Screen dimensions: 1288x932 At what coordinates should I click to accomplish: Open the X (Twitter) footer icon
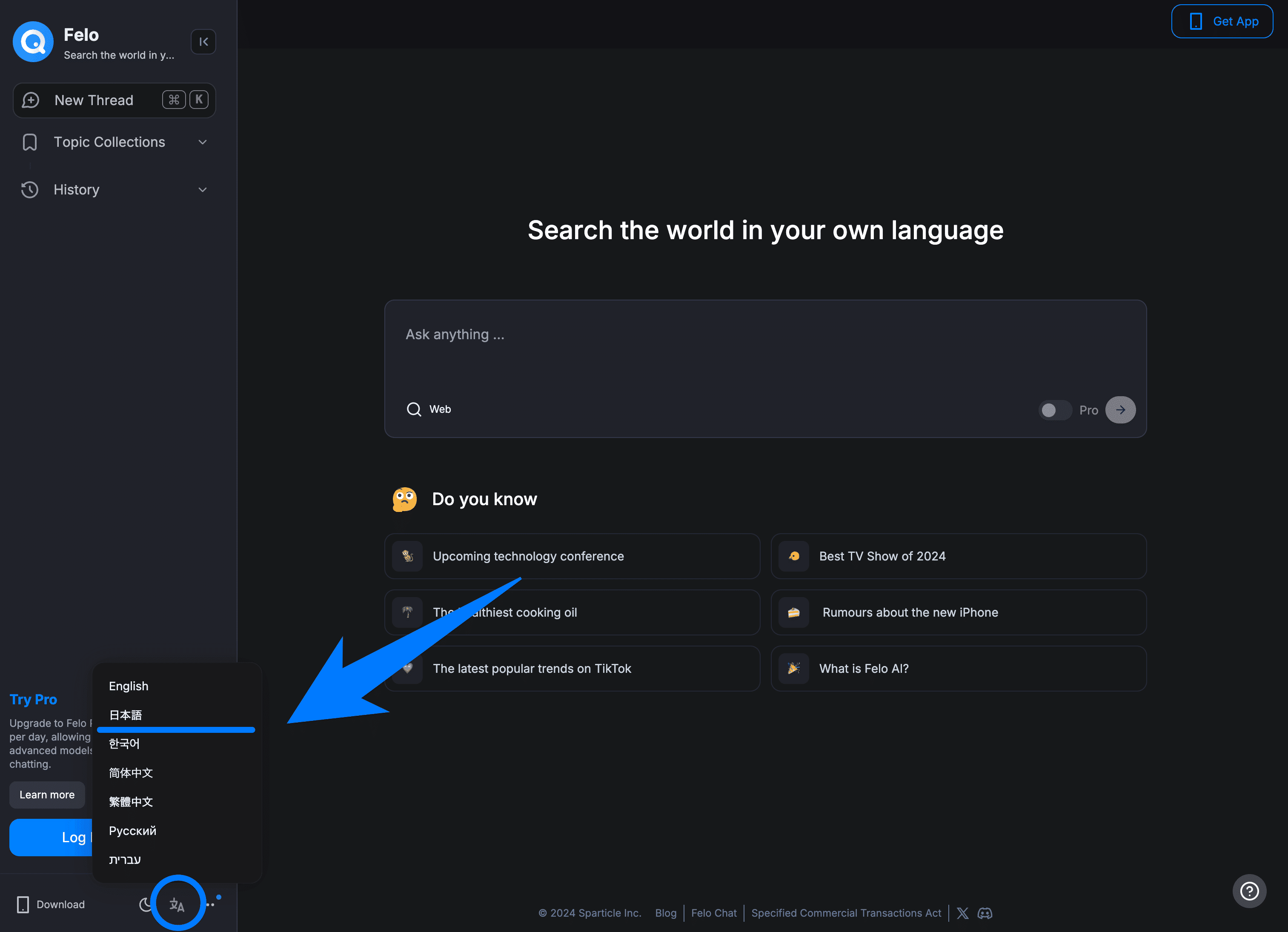click(x=962, y=913)
